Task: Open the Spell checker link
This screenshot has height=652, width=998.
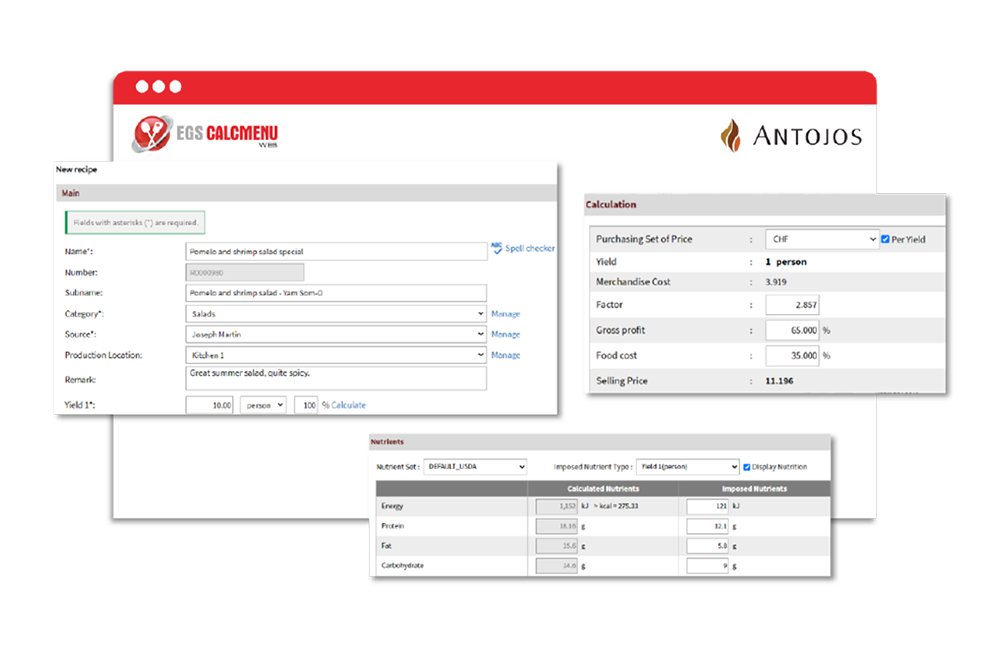Action: 530,248
